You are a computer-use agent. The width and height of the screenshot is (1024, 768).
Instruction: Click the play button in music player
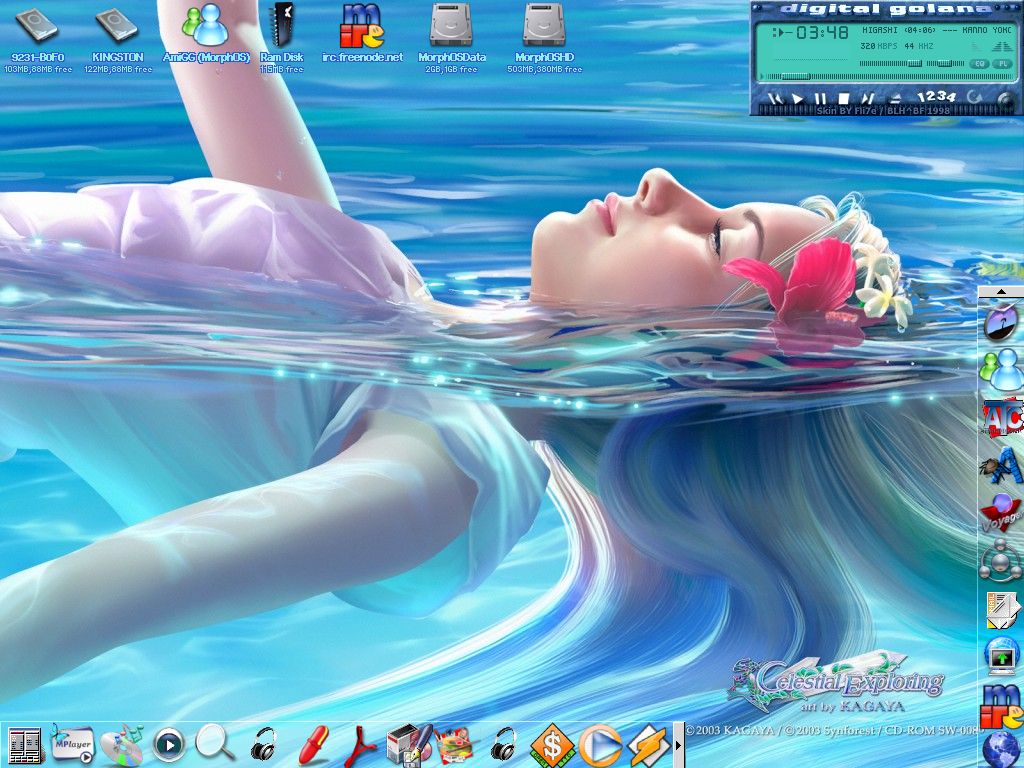point(797,99)
